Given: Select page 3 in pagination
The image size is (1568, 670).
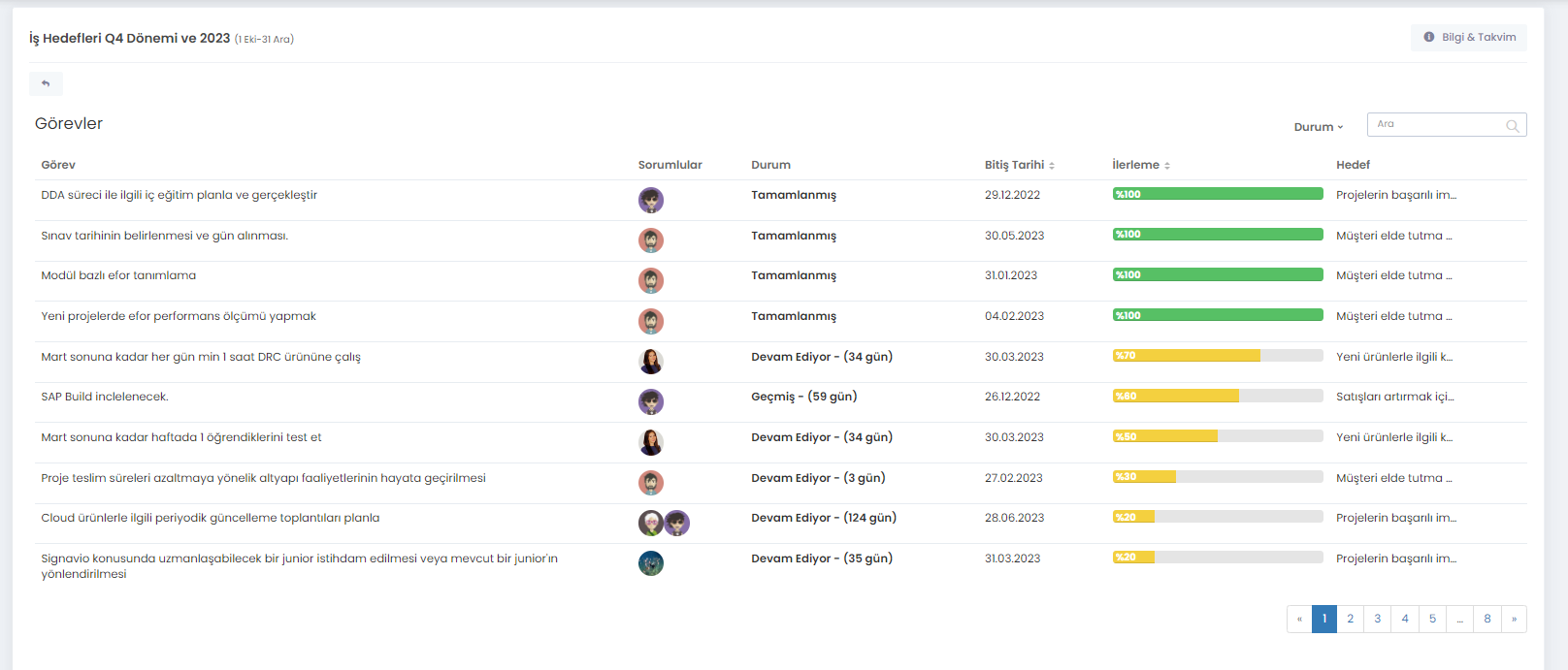Looking at the screenshot, I should [x=1377, y=619].
